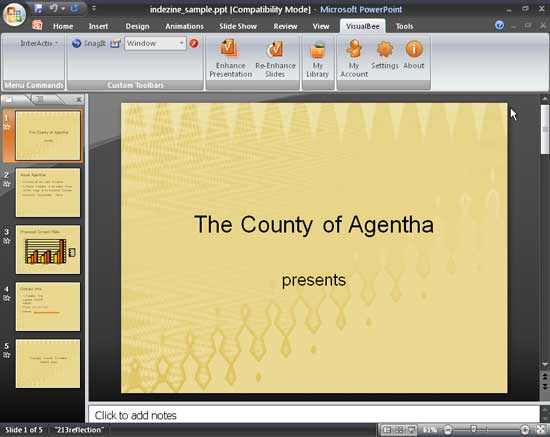Redo the last action in Quick Access
Screen dimensions: 550x437
coord(74,8)
